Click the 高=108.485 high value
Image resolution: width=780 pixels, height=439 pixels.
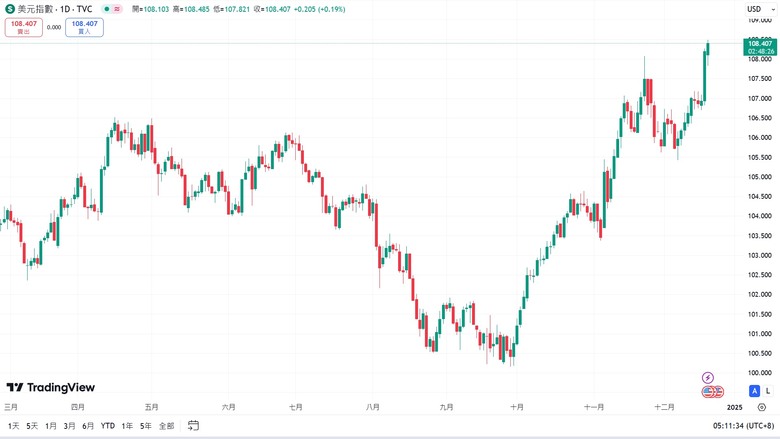click(x=191, y=9)
